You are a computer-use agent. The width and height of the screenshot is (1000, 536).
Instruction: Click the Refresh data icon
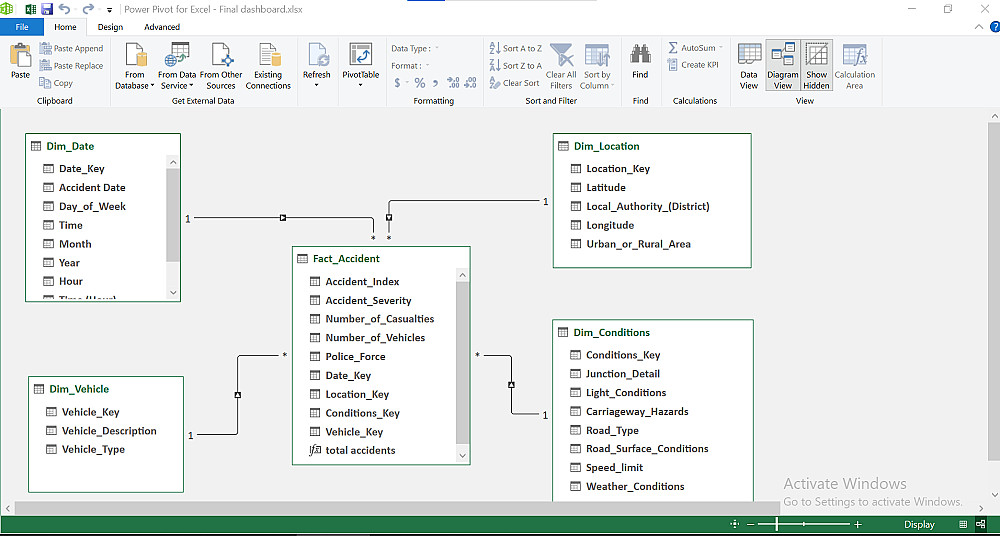317,55
